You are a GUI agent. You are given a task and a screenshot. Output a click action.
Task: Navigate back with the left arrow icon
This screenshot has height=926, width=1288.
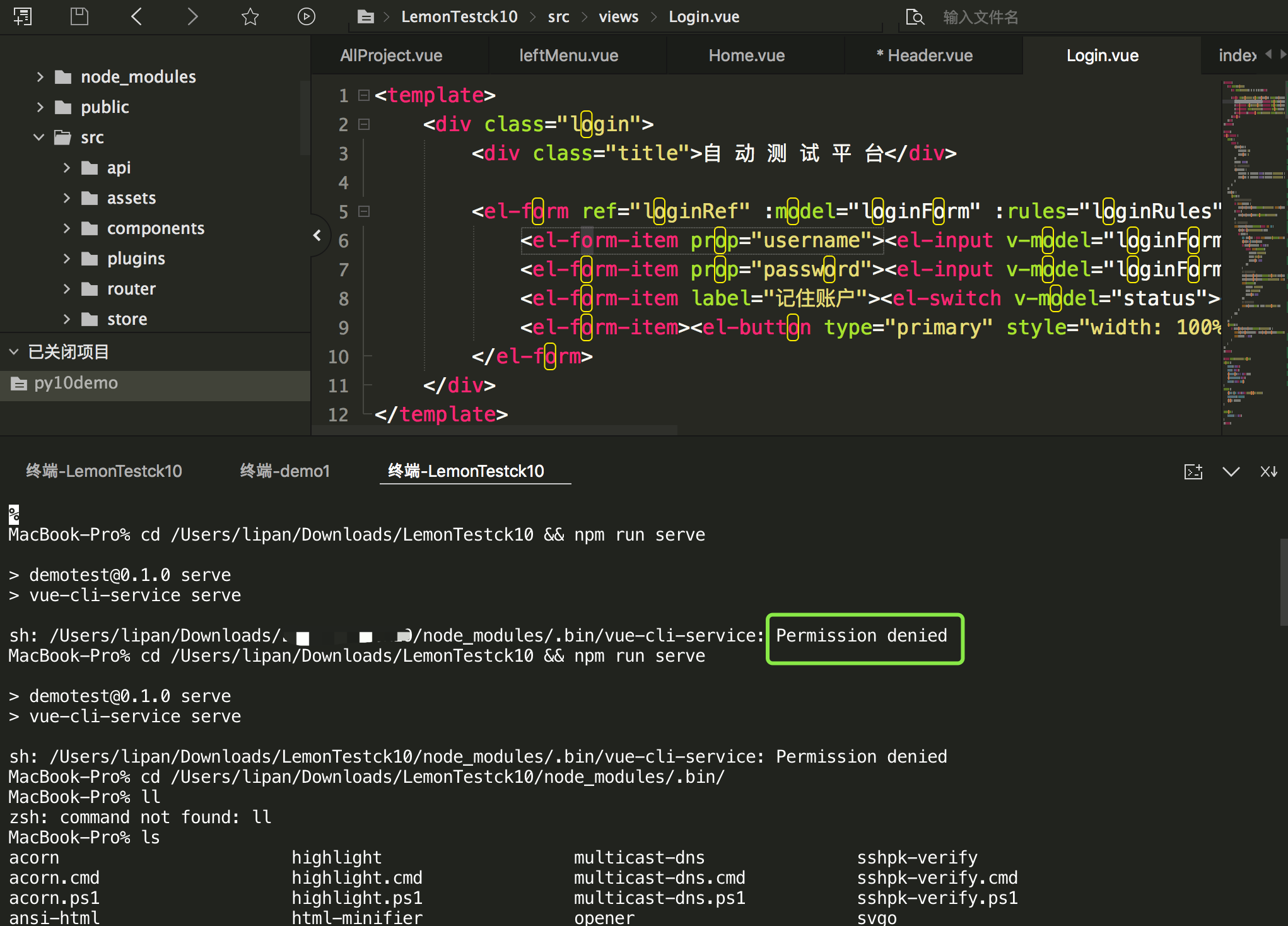click(x=136, y=16)
